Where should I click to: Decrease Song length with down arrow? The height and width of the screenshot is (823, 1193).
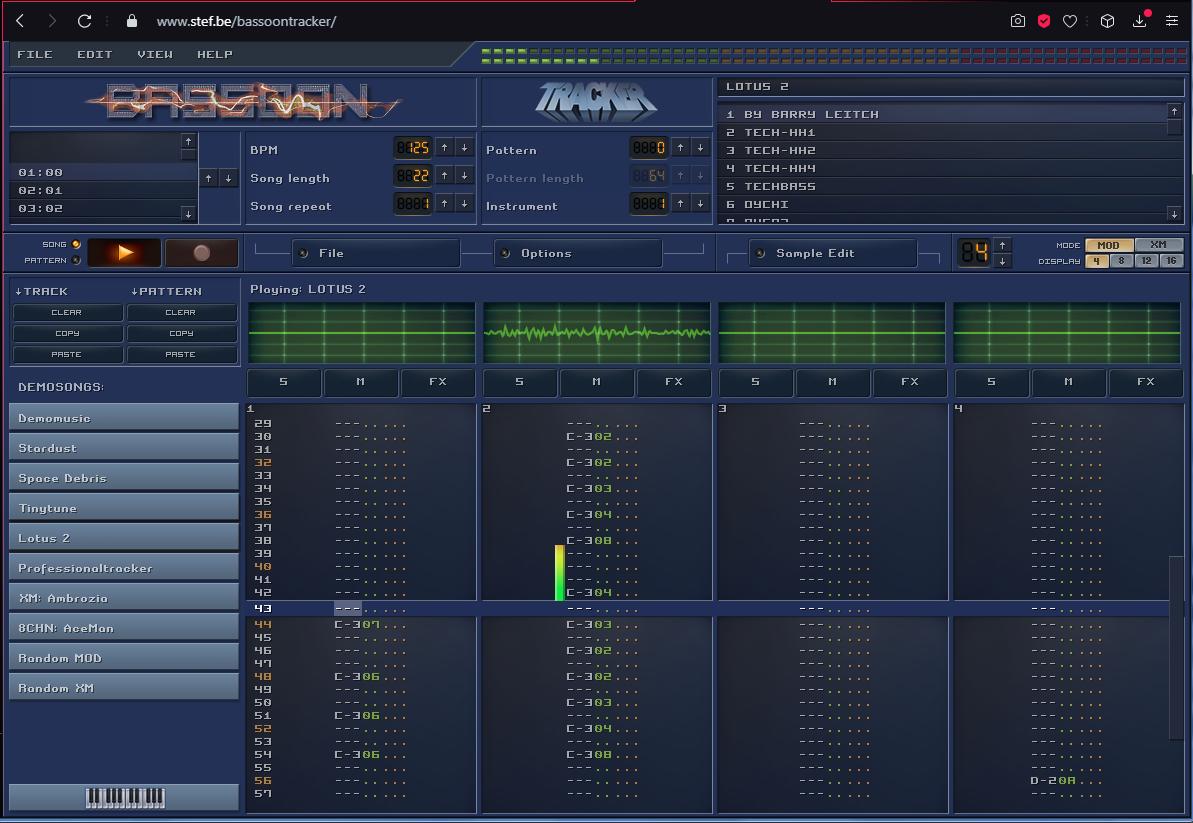[464, 176]
